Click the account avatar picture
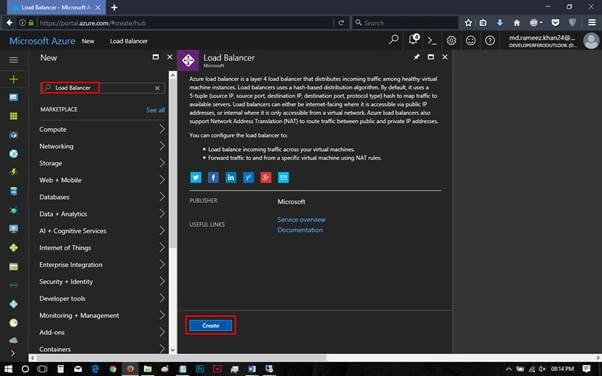602x376 pixels. (x=591, y=40)
